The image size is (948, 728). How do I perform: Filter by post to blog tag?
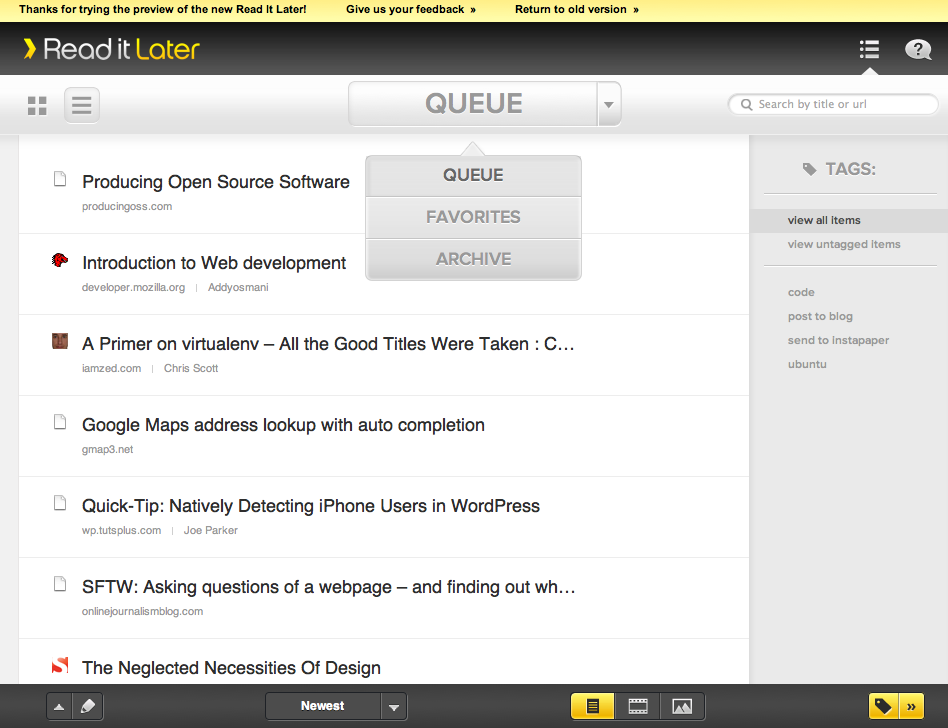[820, 316]
